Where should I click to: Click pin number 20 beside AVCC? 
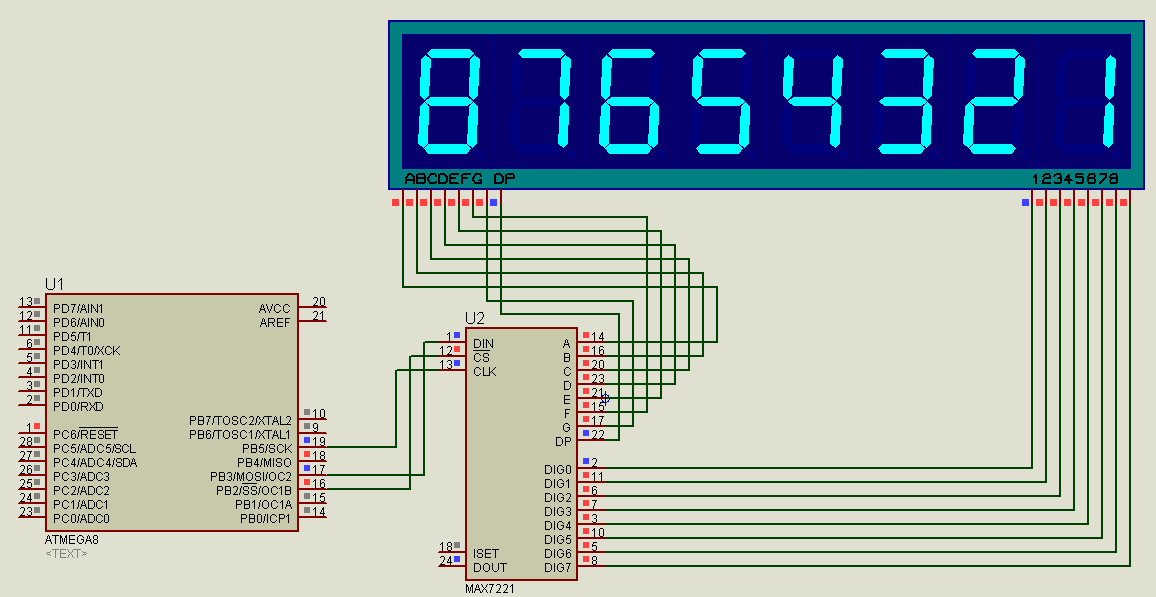(318, 301)
